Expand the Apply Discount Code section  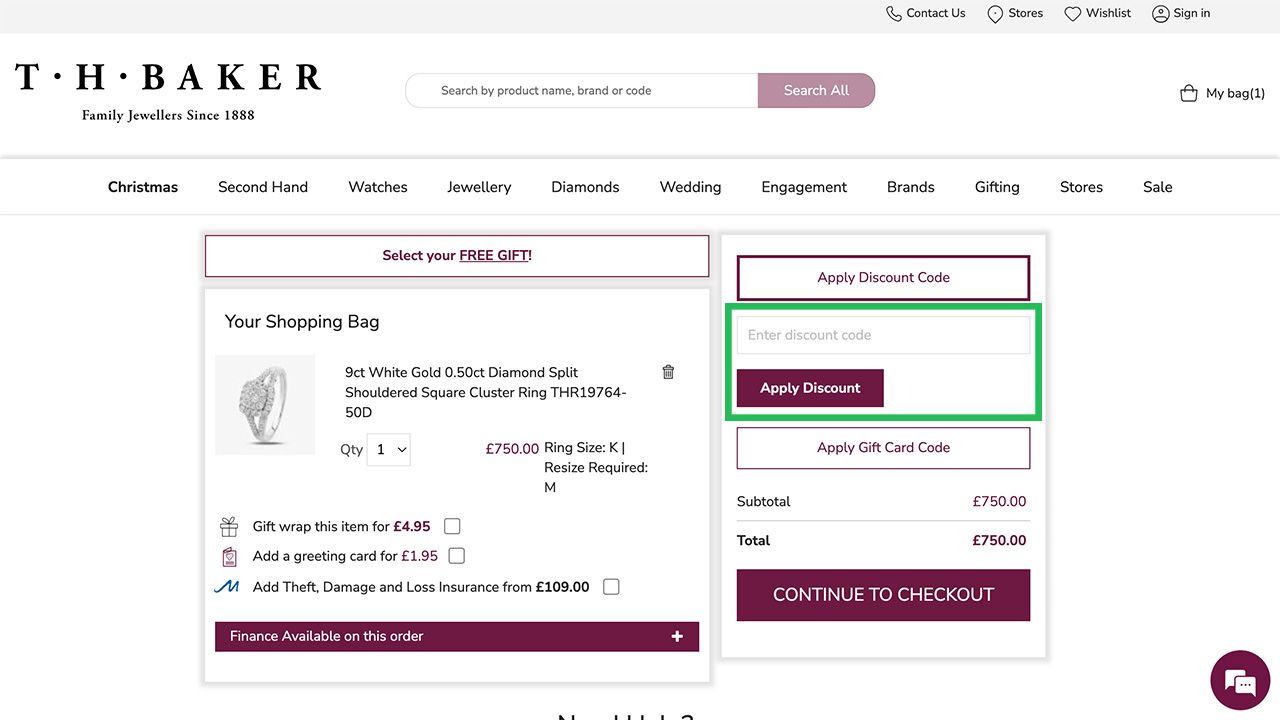[883, 277]
